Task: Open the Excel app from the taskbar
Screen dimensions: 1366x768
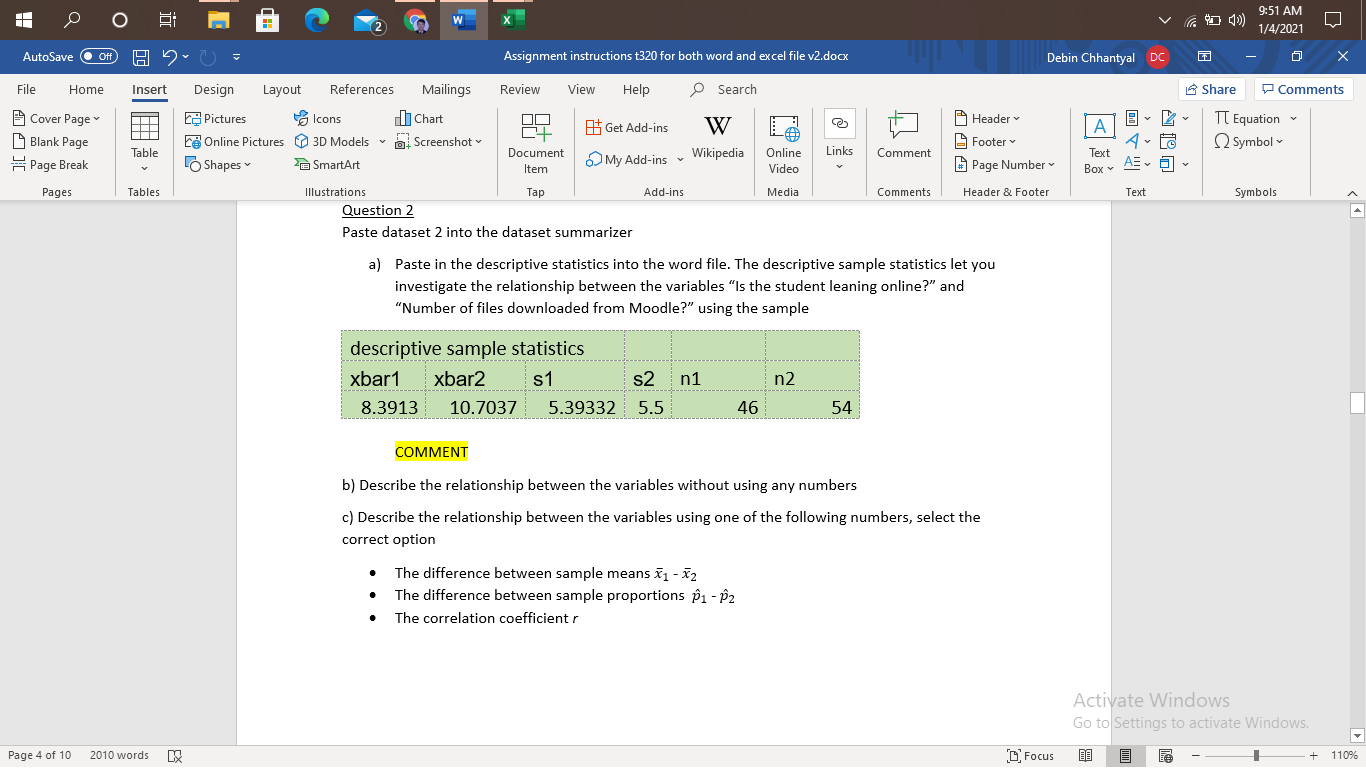Action: pyautogui.click(x=513, y=18)
